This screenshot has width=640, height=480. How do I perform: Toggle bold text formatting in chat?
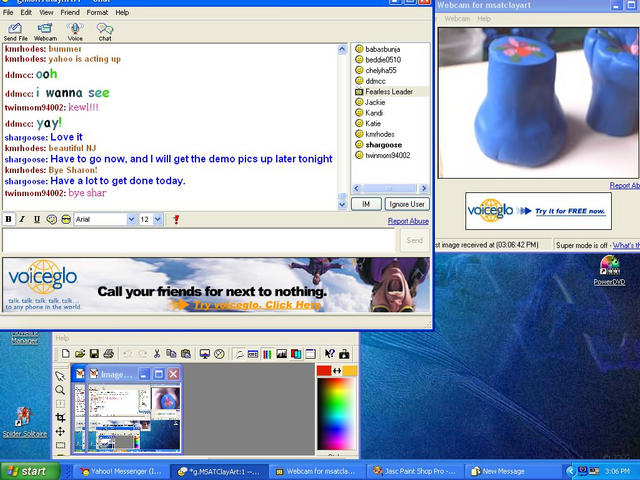(x=8, y=219)
